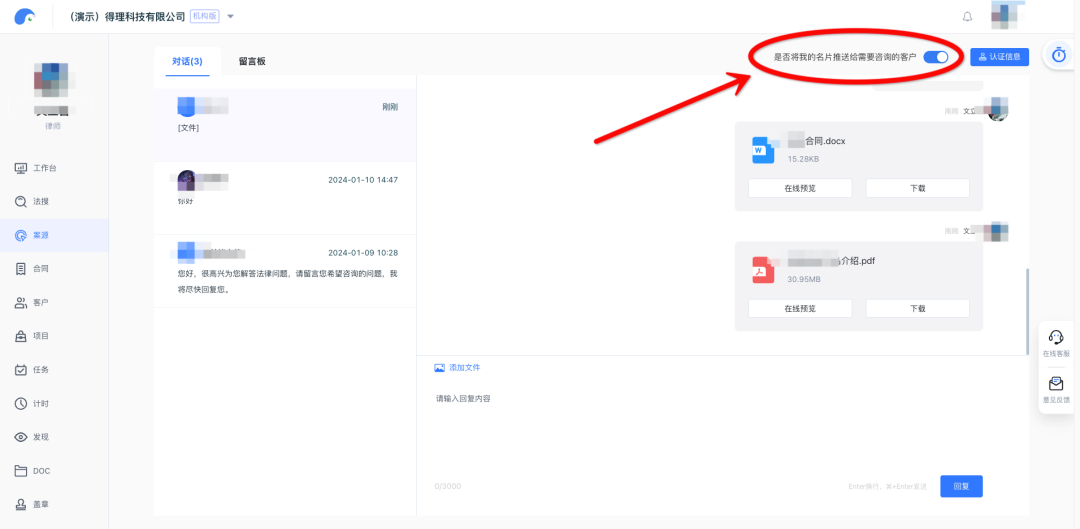The width and height of the screenshot is (1080, 529).
Task: Click 在线预览 for 介绍.pdf
Action: 800,309
